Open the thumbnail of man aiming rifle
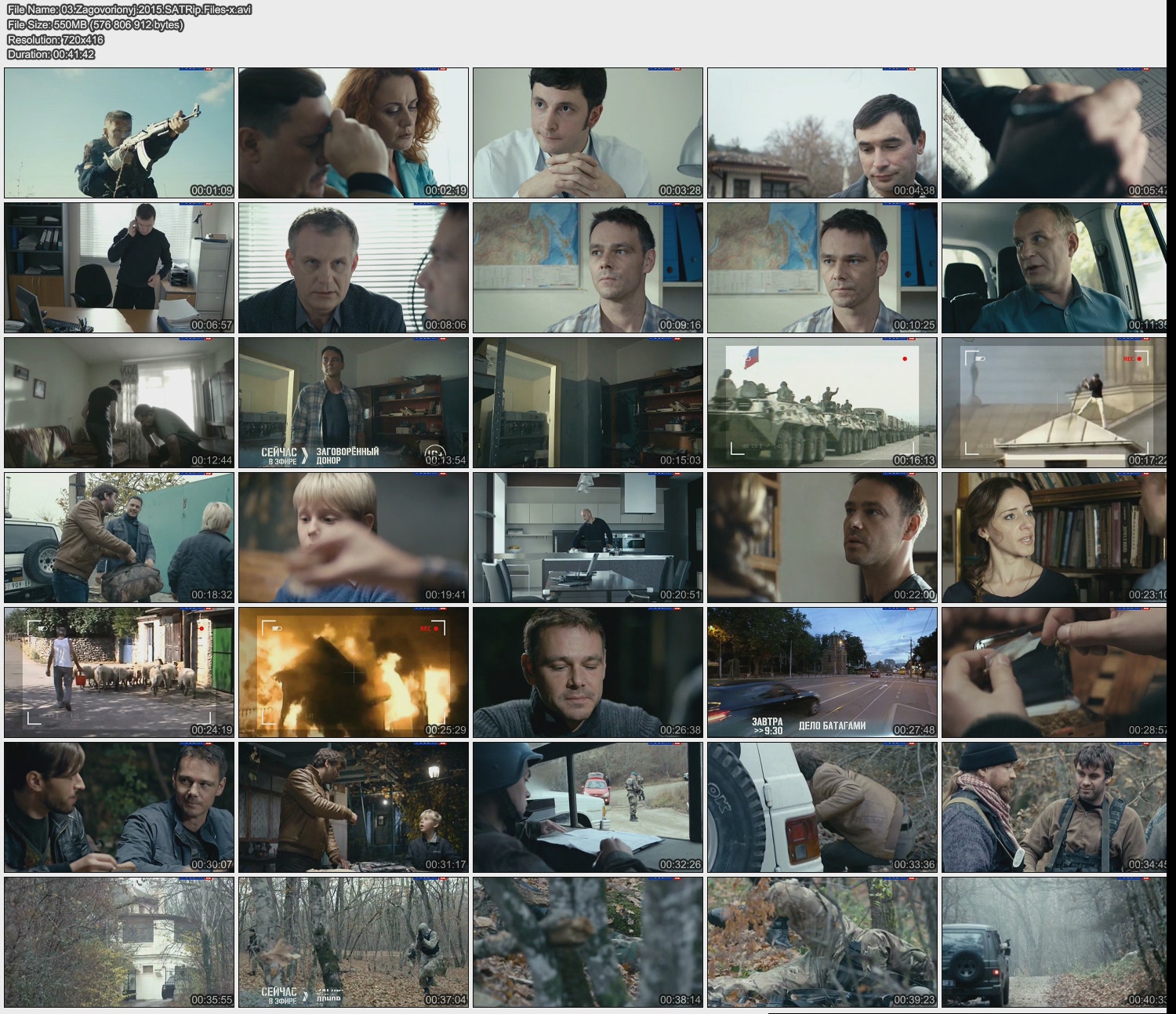1176x1014 pixels. pyautogui.click(x=119, y=133)
